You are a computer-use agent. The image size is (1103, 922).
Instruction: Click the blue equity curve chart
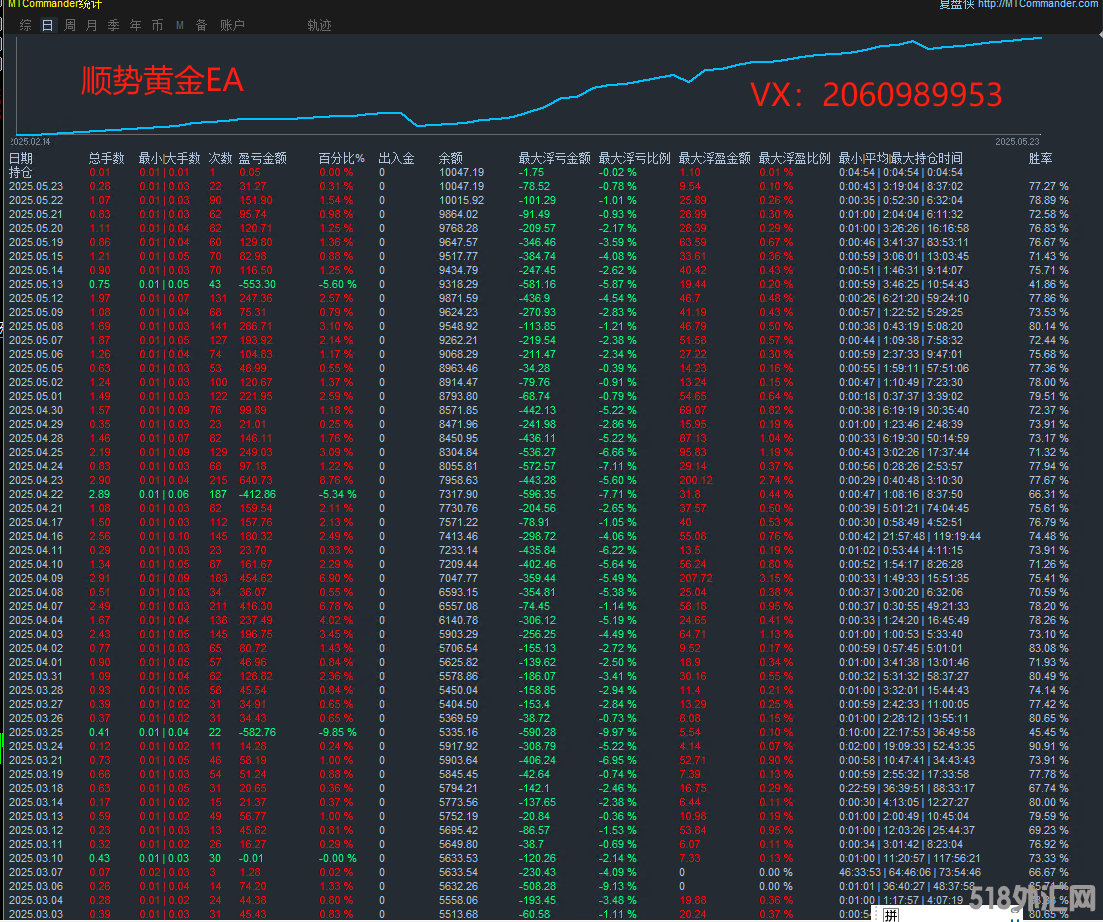point(528,84)
